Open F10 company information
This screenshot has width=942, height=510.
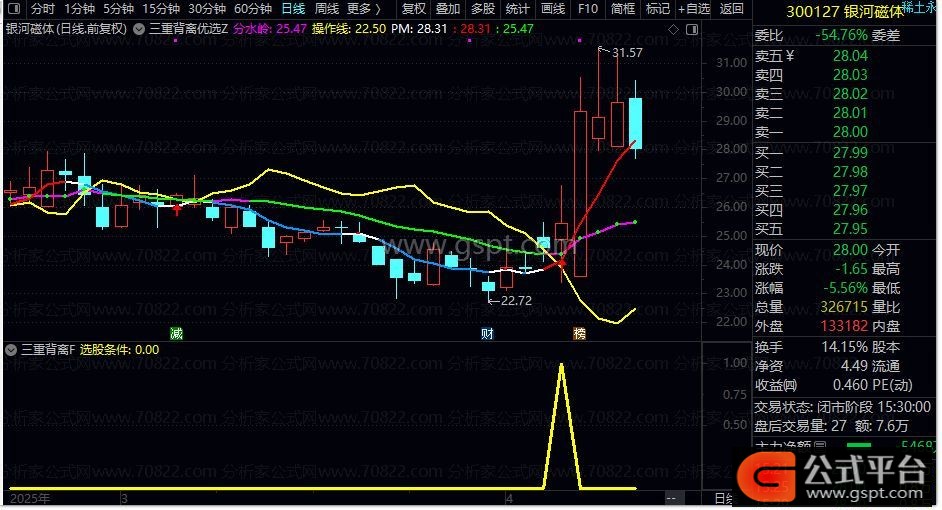[x=588, y=9]
